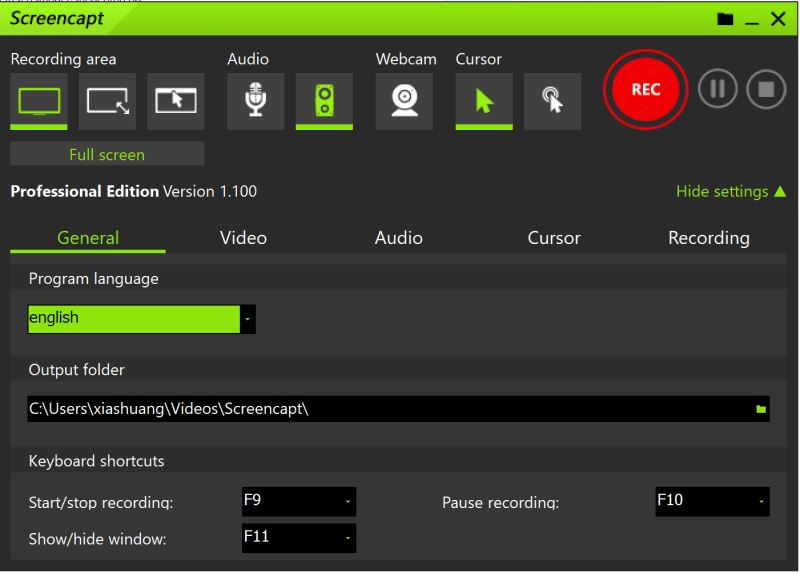Click Hide settings link

[722, 191]
